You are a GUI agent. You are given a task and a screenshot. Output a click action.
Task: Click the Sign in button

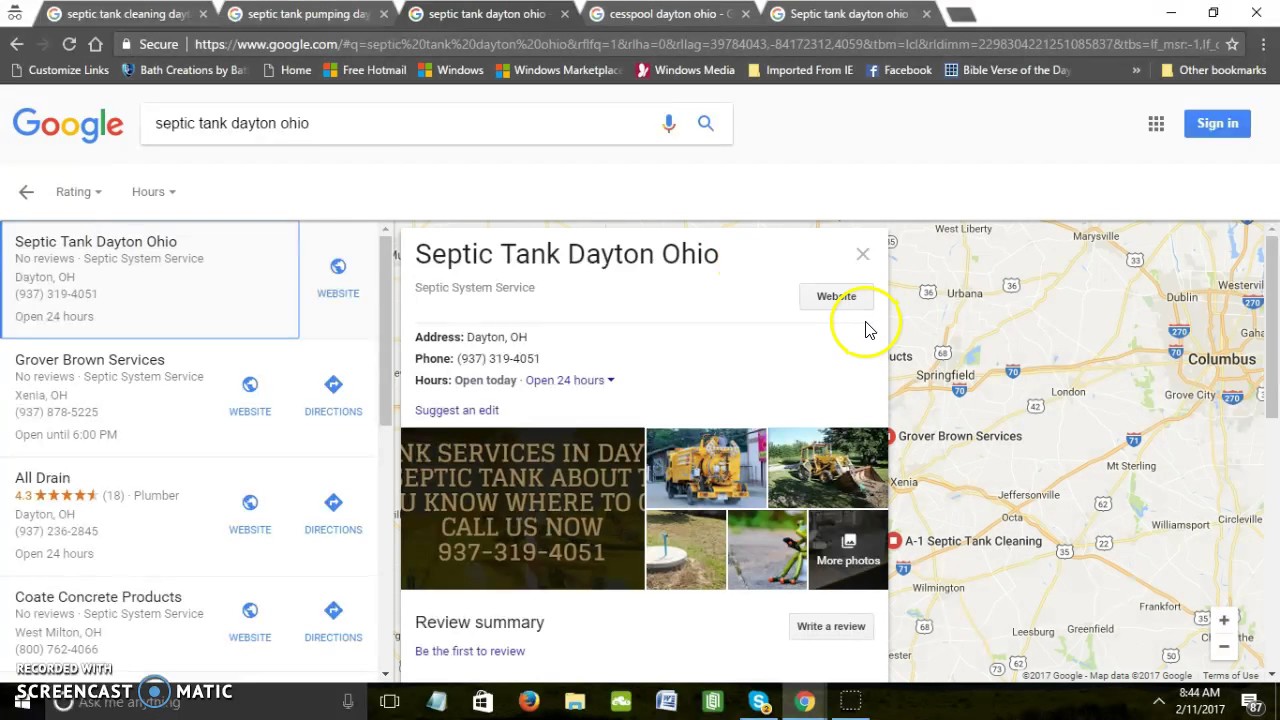click(x=1217, y=123)
